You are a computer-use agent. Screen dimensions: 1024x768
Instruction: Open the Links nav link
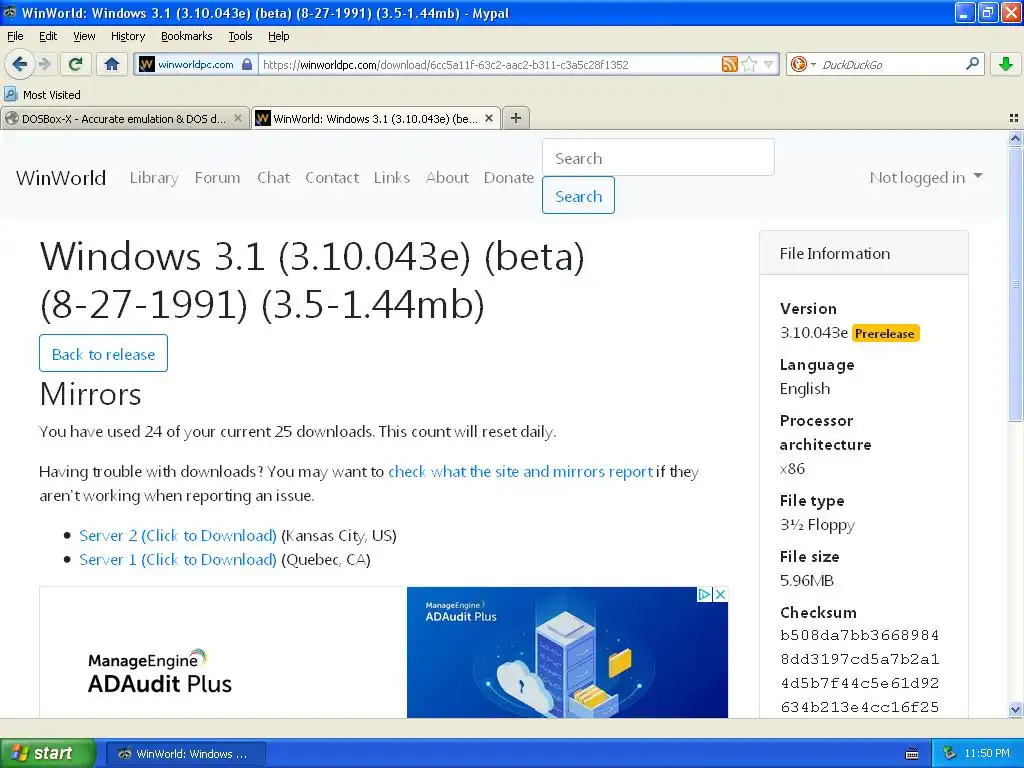pos(392,178)
